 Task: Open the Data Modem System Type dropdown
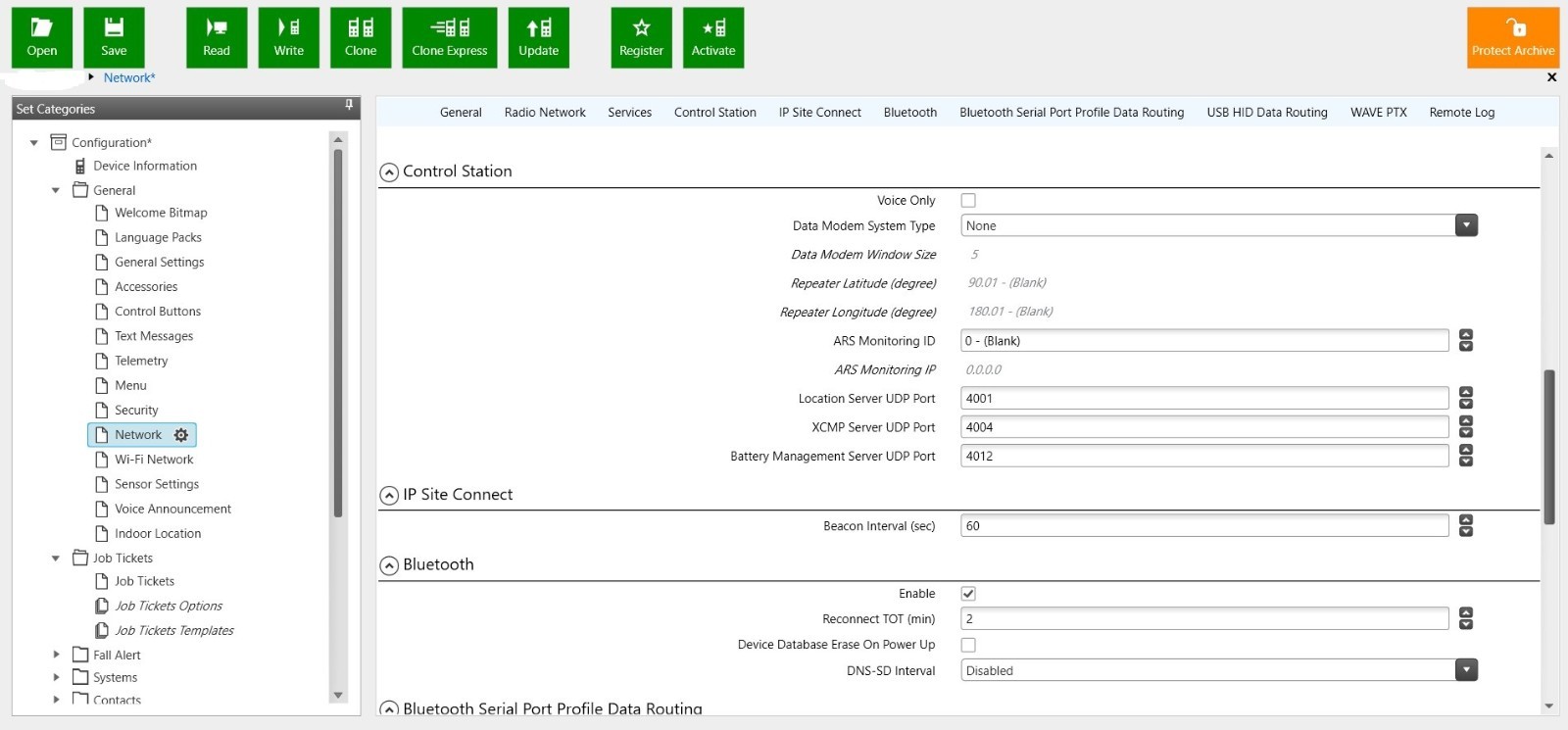[x=1465, y=226]
